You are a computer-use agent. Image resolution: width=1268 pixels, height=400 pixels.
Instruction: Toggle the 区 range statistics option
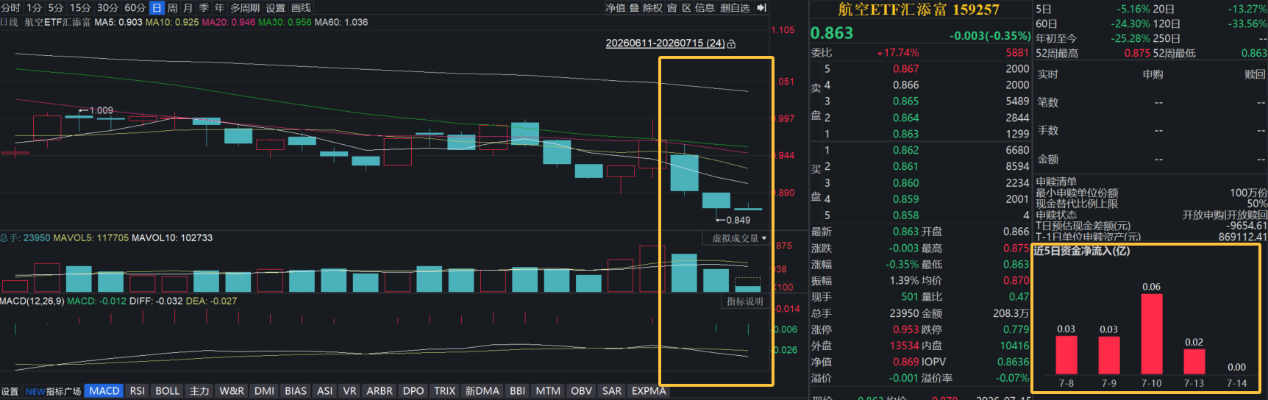point(685,7)
